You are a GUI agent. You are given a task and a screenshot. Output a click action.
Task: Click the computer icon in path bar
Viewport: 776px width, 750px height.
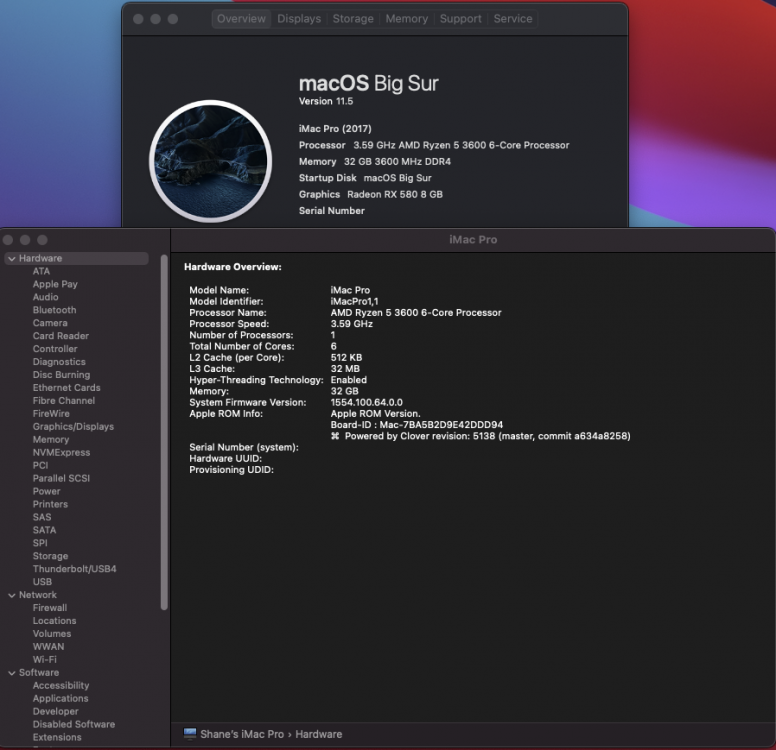pyautogui.click(x=190, y=734)
